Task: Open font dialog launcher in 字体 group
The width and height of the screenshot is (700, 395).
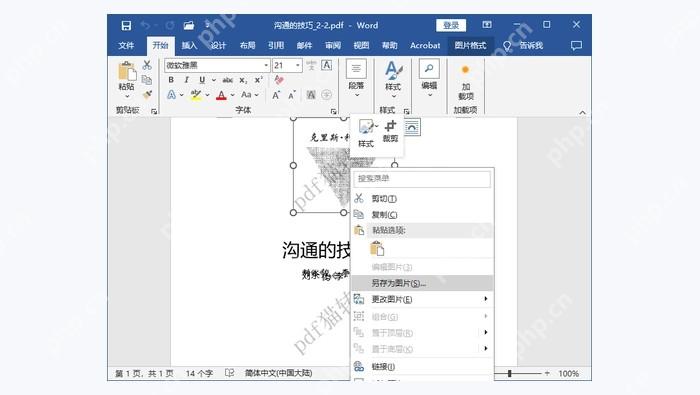Action: click(x=333, y=111)
